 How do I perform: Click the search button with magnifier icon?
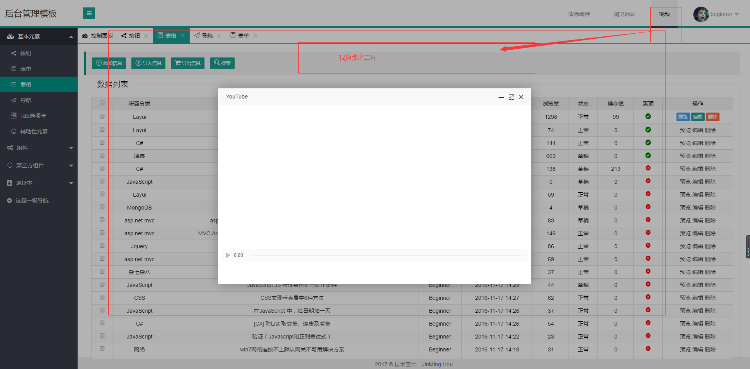222,63
